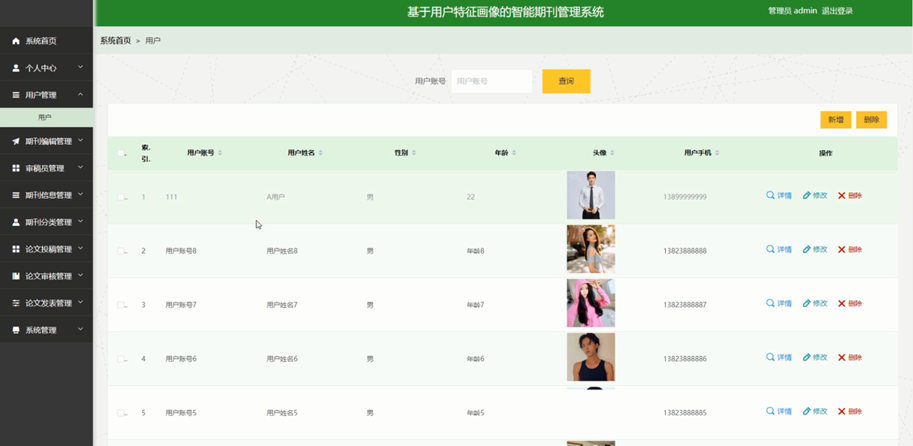
Task: Select the checkbox for row 3 用户账号7
Action: [x=121, y=305]
